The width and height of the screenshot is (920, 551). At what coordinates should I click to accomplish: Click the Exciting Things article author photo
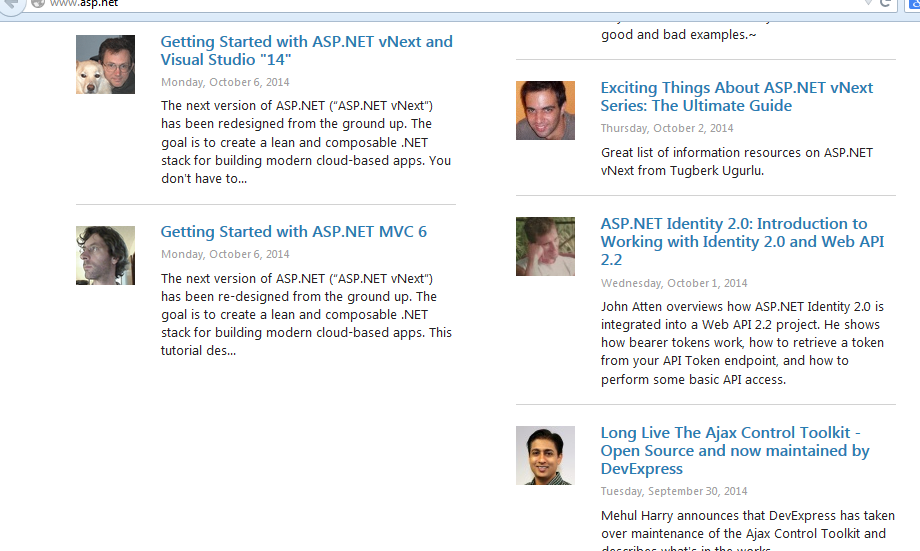coord(545,110)
